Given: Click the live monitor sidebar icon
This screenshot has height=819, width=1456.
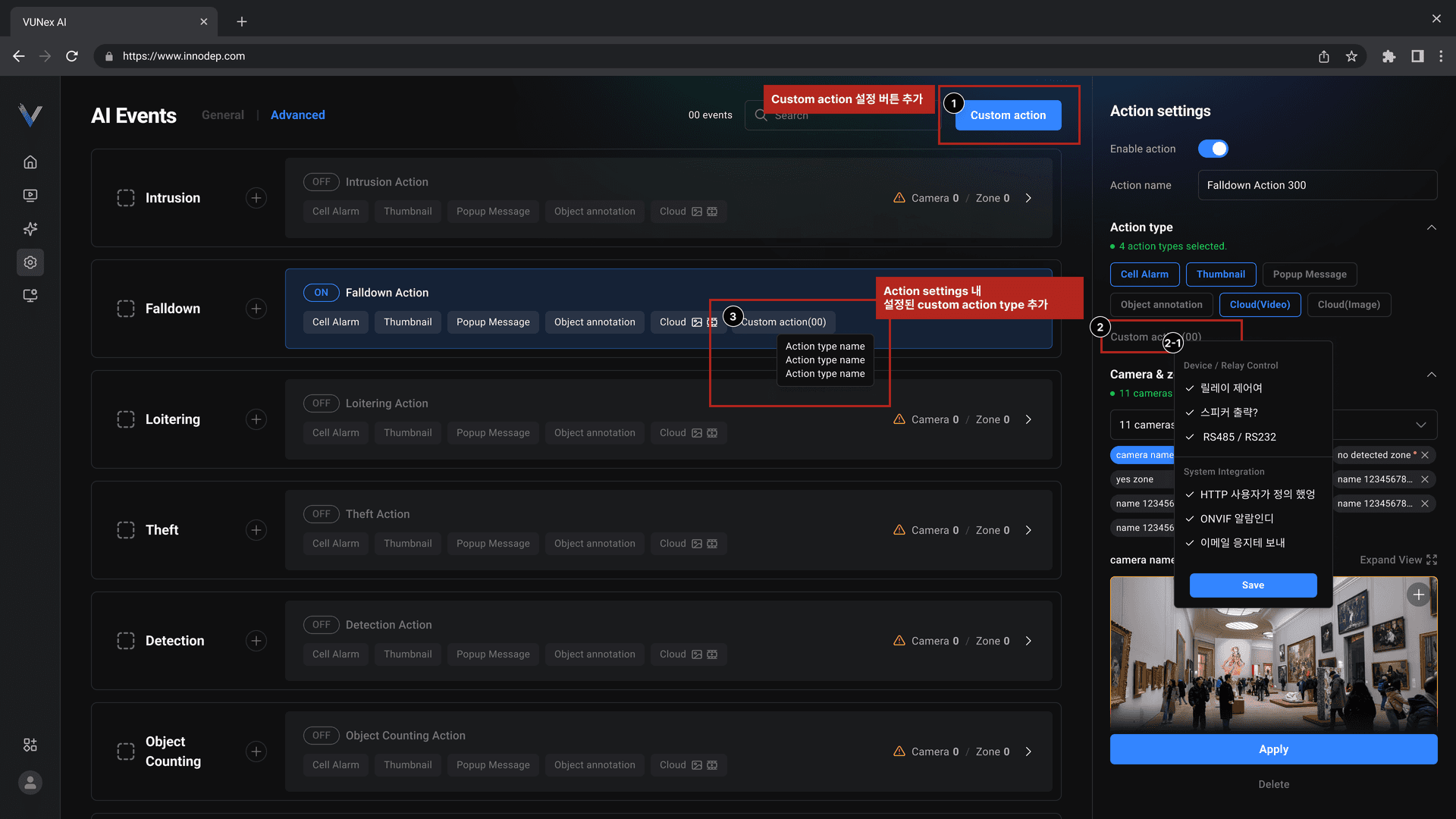Looking at the screenshot, I should tap(30, 196).
